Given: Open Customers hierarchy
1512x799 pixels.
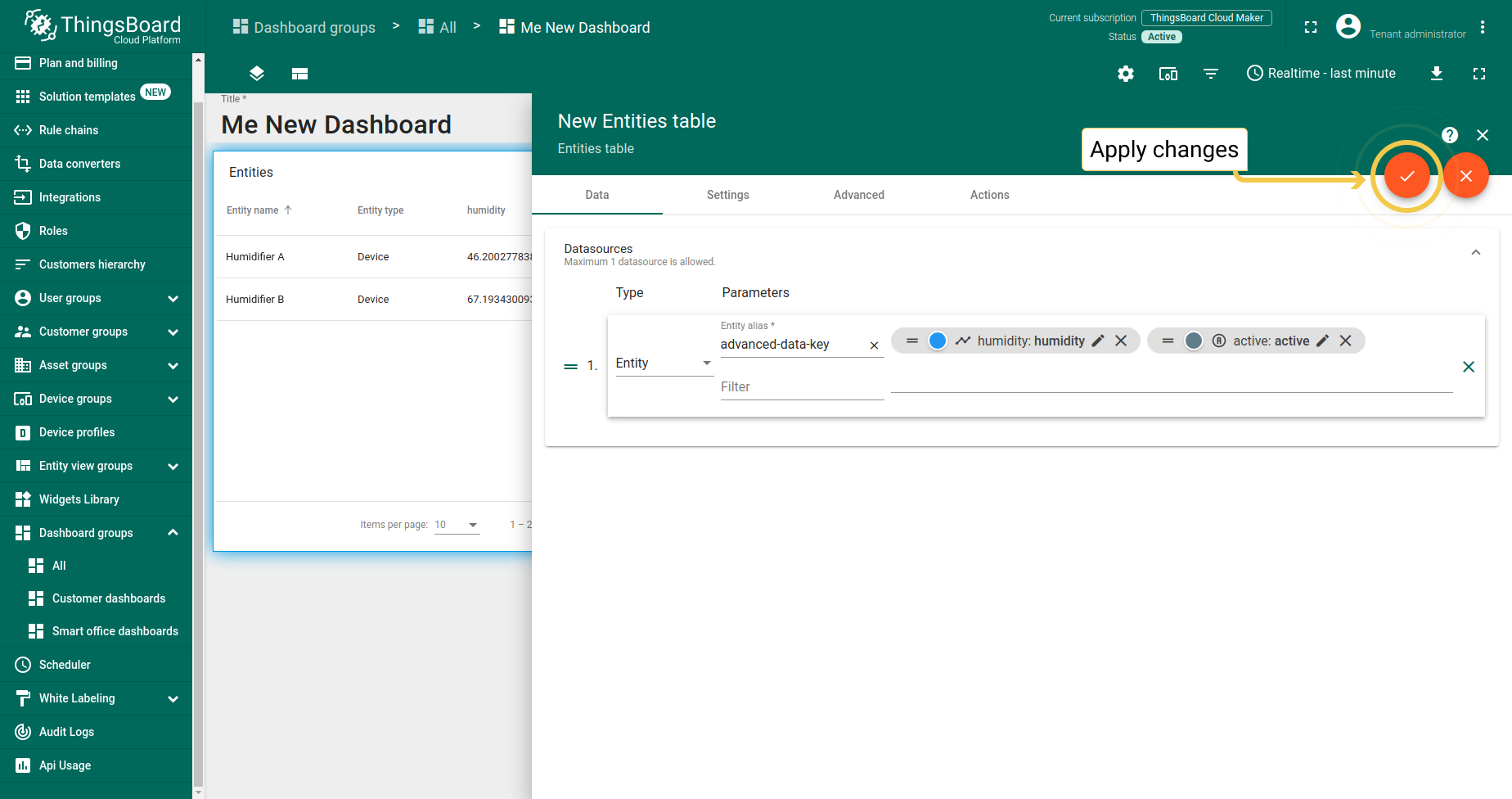Looking at the screenshot, I should (96, 264).
